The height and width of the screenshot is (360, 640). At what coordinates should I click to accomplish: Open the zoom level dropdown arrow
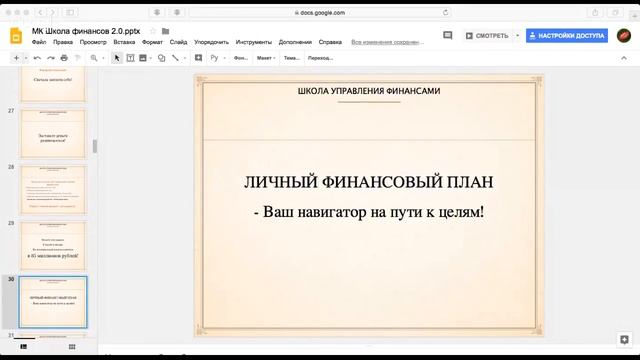pyautogui.click(x=103, y=58)
